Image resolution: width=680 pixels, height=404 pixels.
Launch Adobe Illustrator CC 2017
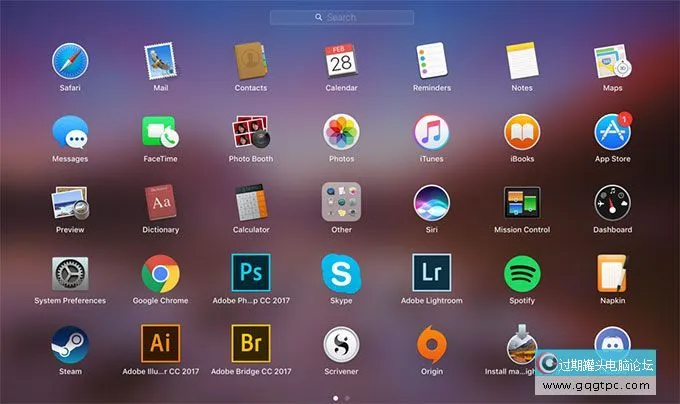[160, 344]
